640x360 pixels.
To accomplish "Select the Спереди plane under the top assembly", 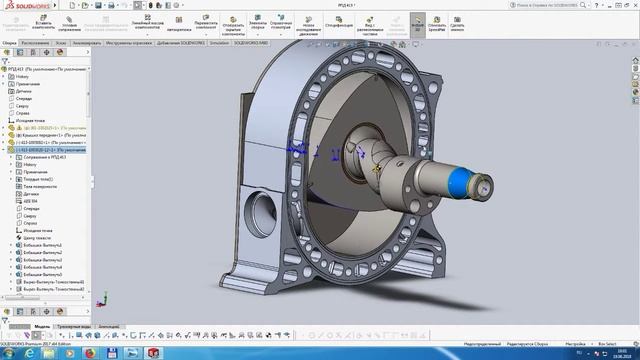I will 24,99.
